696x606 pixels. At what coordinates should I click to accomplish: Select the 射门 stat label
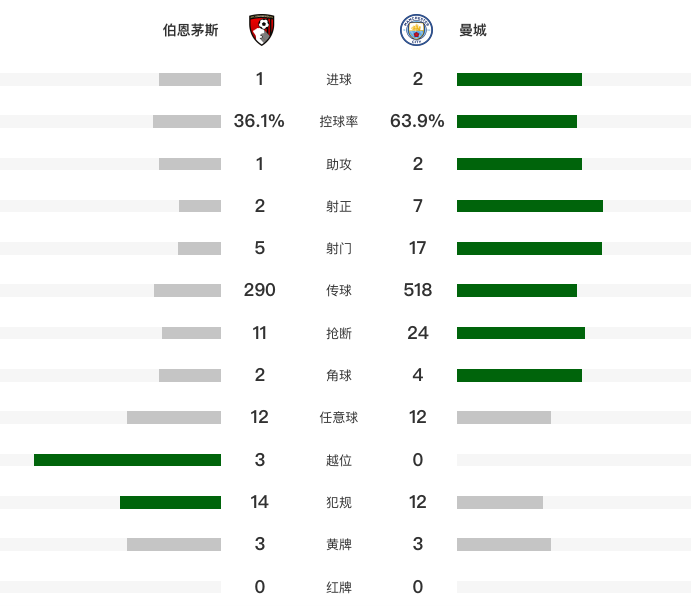339,248
